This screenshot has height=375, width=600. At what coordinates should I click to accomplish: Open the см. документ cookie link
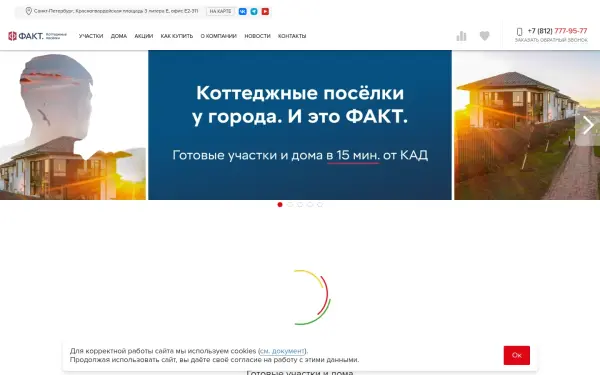[282, 351]
